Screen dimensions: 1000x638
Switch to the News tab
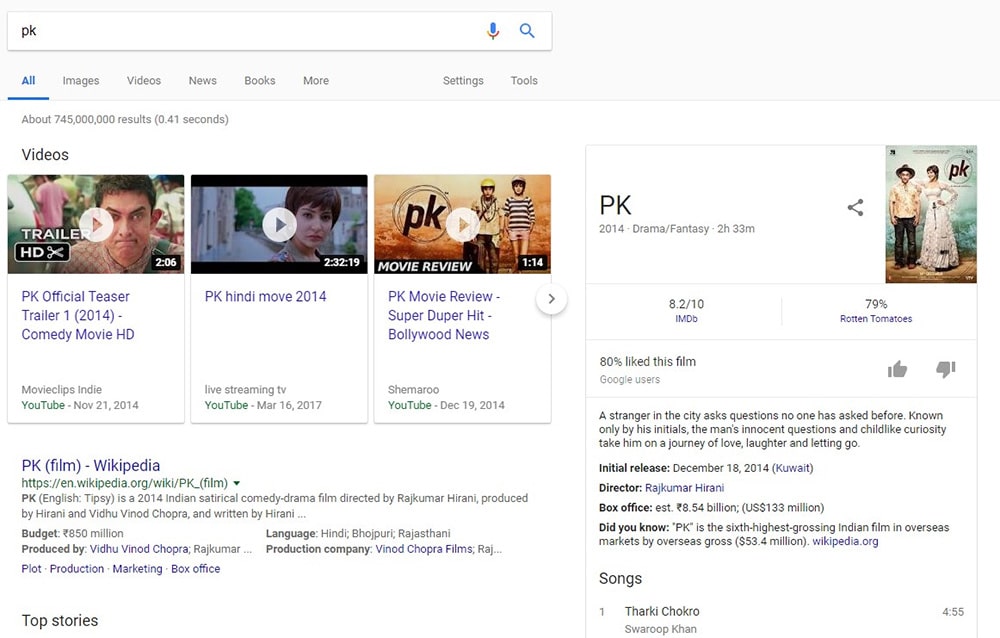point(202,80)
